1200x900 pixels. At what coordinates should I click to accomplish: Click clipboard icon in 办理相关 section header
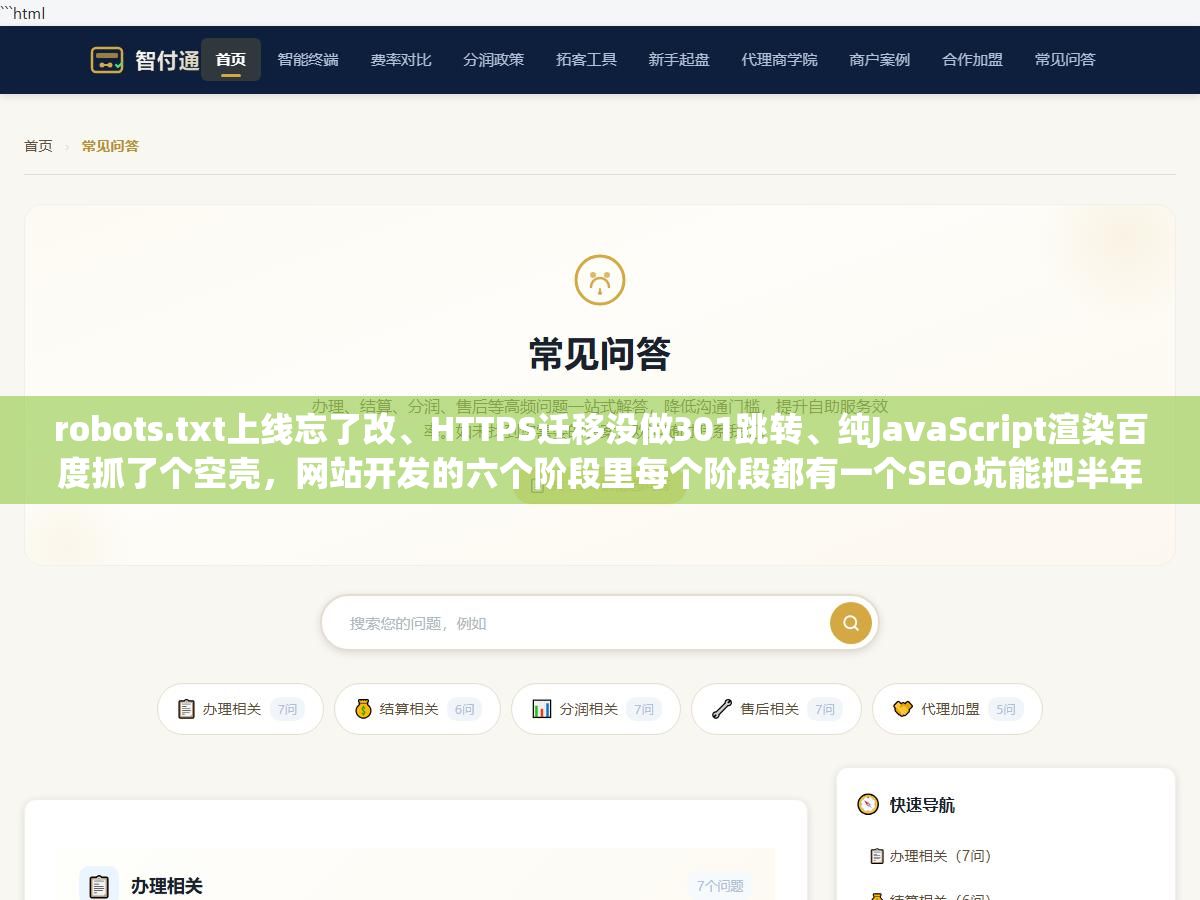pyautogui.click(x=99, y=886)
